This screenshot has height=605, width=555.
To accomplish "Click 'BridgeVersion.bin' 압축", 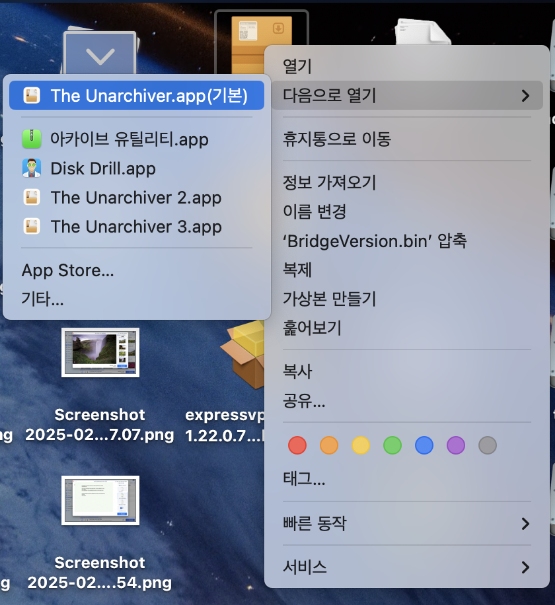I will click(407, 241).
